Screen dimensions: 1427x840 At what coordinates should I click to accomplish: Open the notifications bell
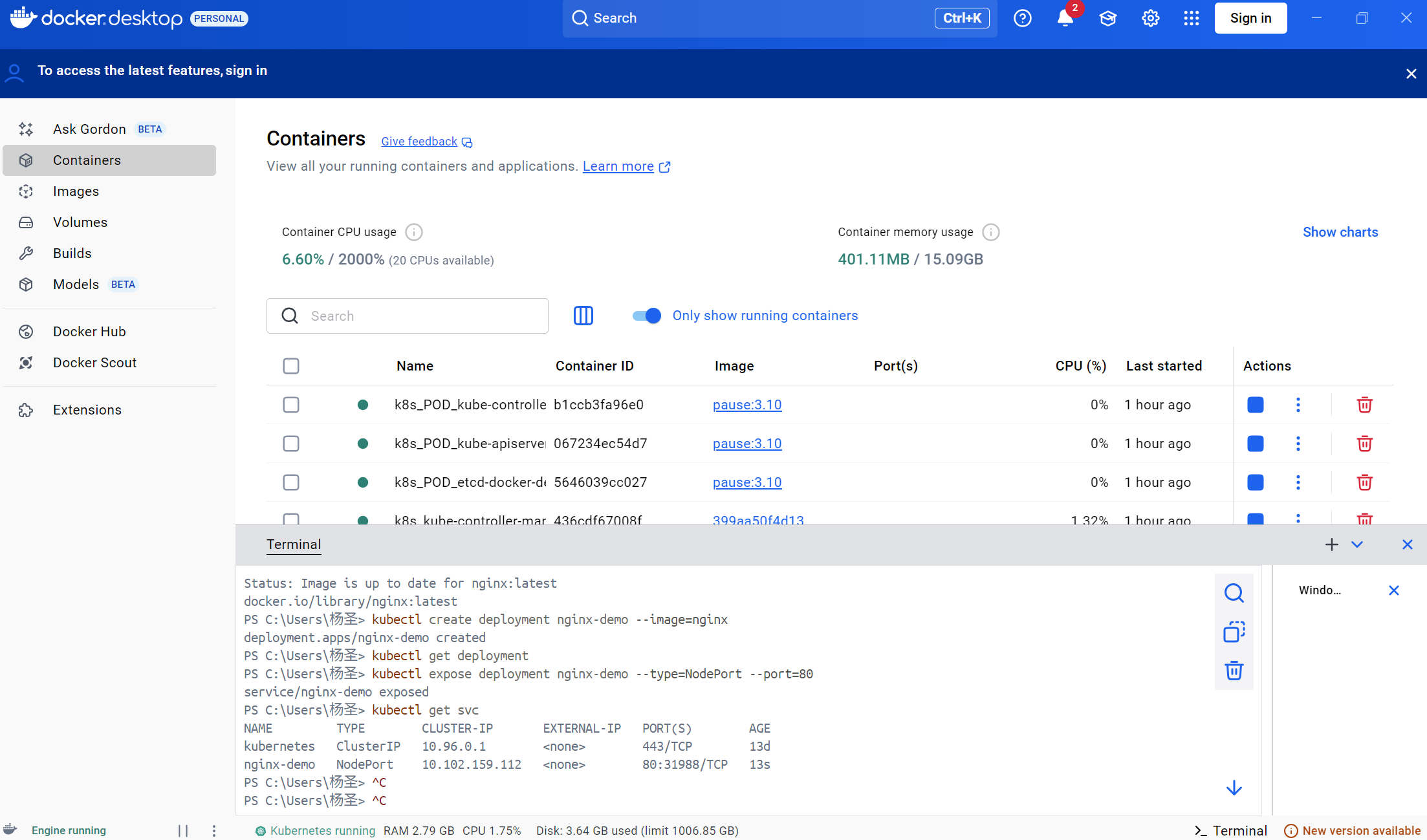[x=1064, y=18]
